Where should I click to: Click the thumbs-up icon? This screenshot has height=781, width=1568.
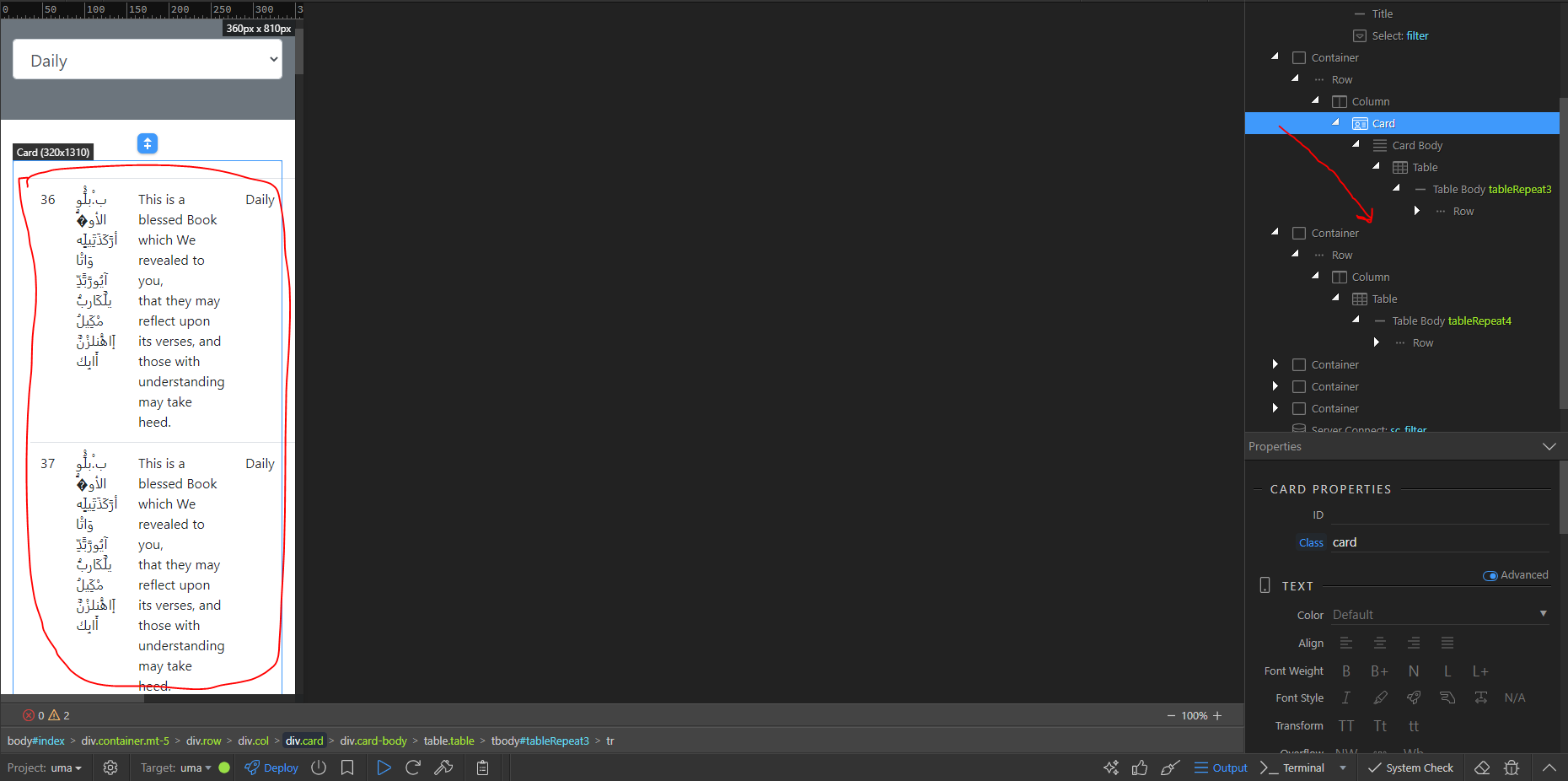1140,768
